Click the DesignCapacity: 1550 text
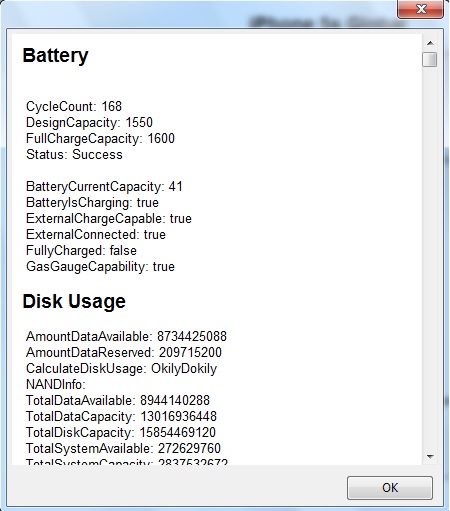 (89, 122)
